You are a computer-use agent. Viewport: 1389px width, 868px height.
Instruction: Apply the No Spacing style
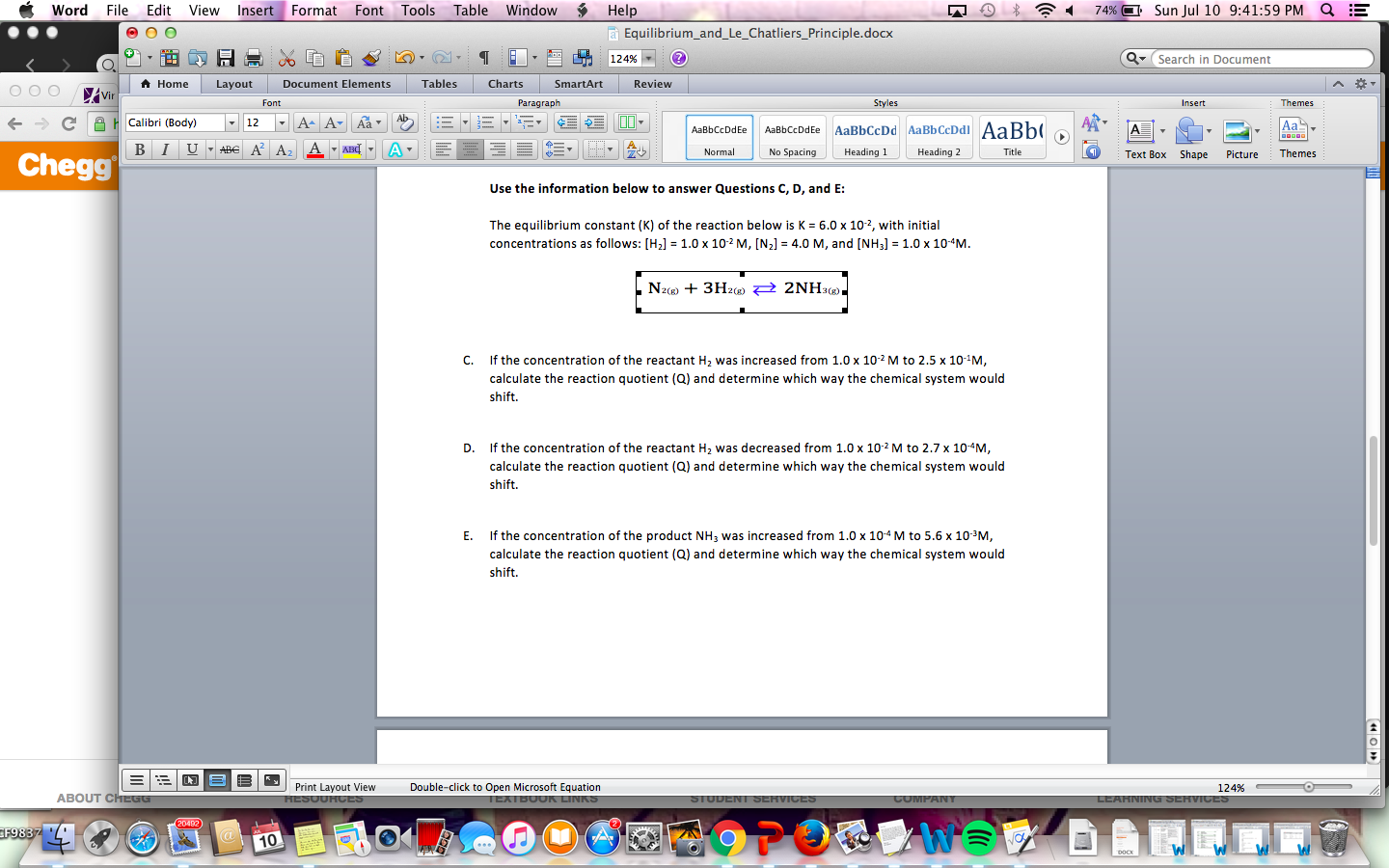(792, 136)
